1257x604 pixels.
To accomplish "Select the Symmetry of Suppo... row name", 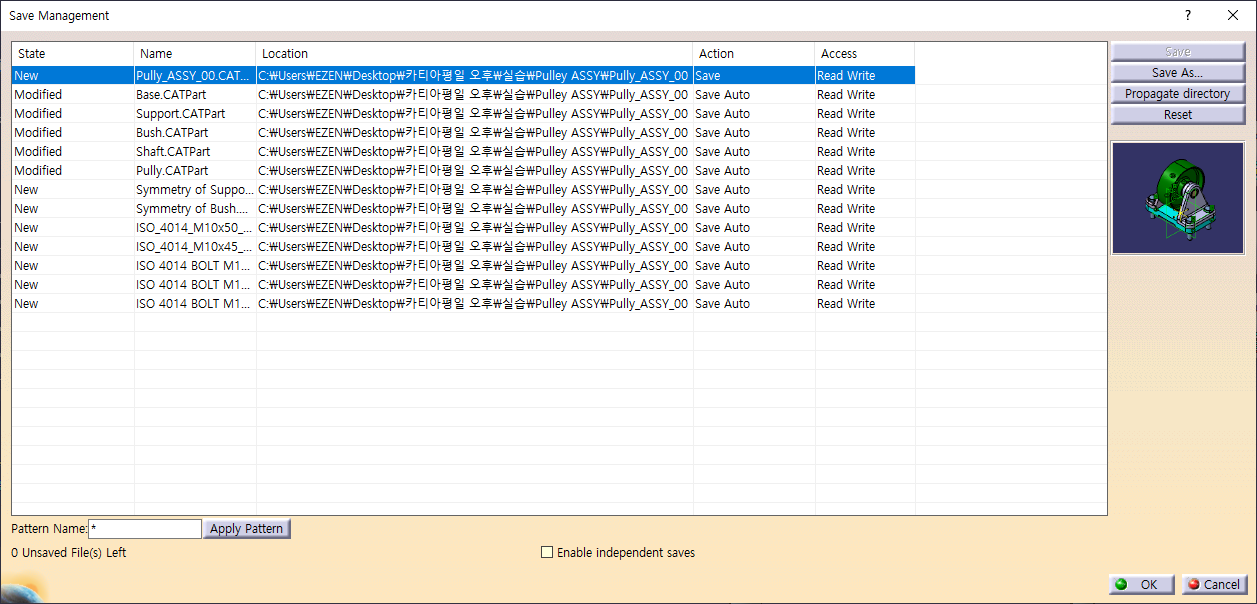I will coord(194,189).
